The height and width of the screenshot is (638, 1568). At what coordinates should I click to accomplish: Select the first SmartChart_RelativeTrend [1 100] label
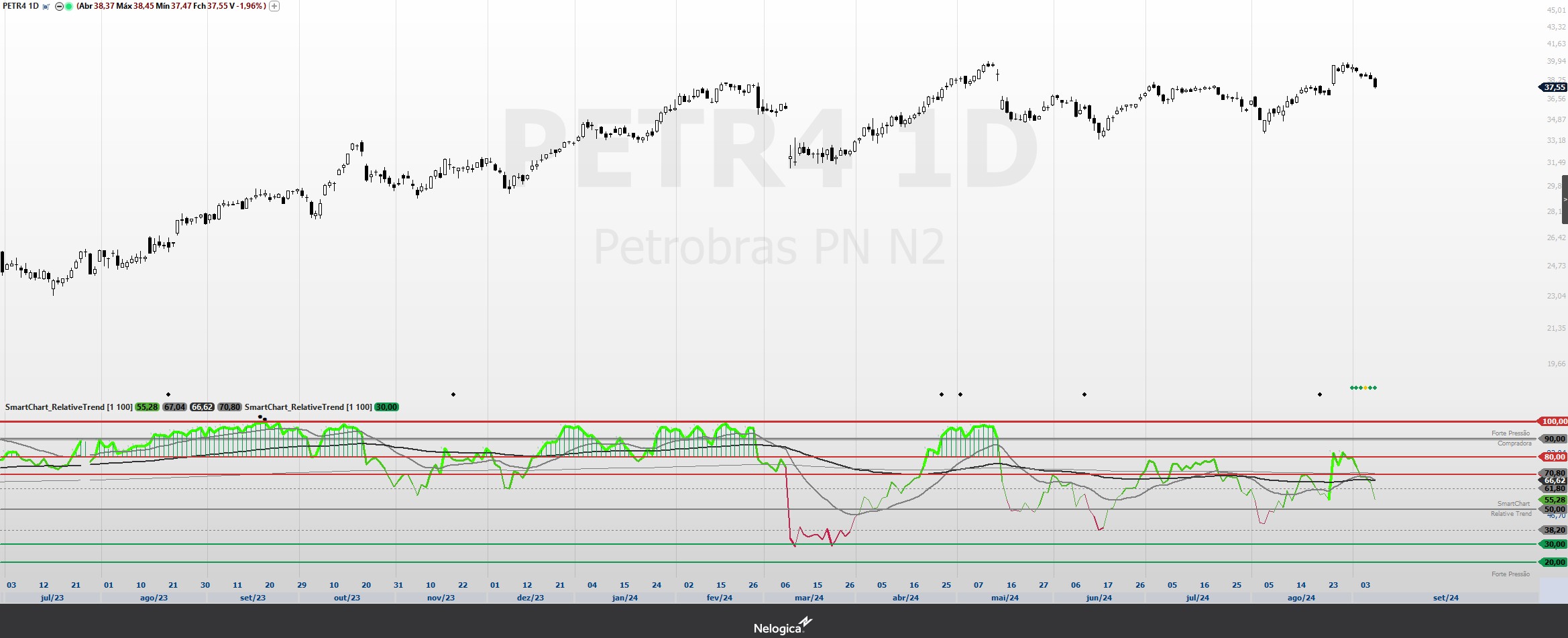tap(68, 407)
